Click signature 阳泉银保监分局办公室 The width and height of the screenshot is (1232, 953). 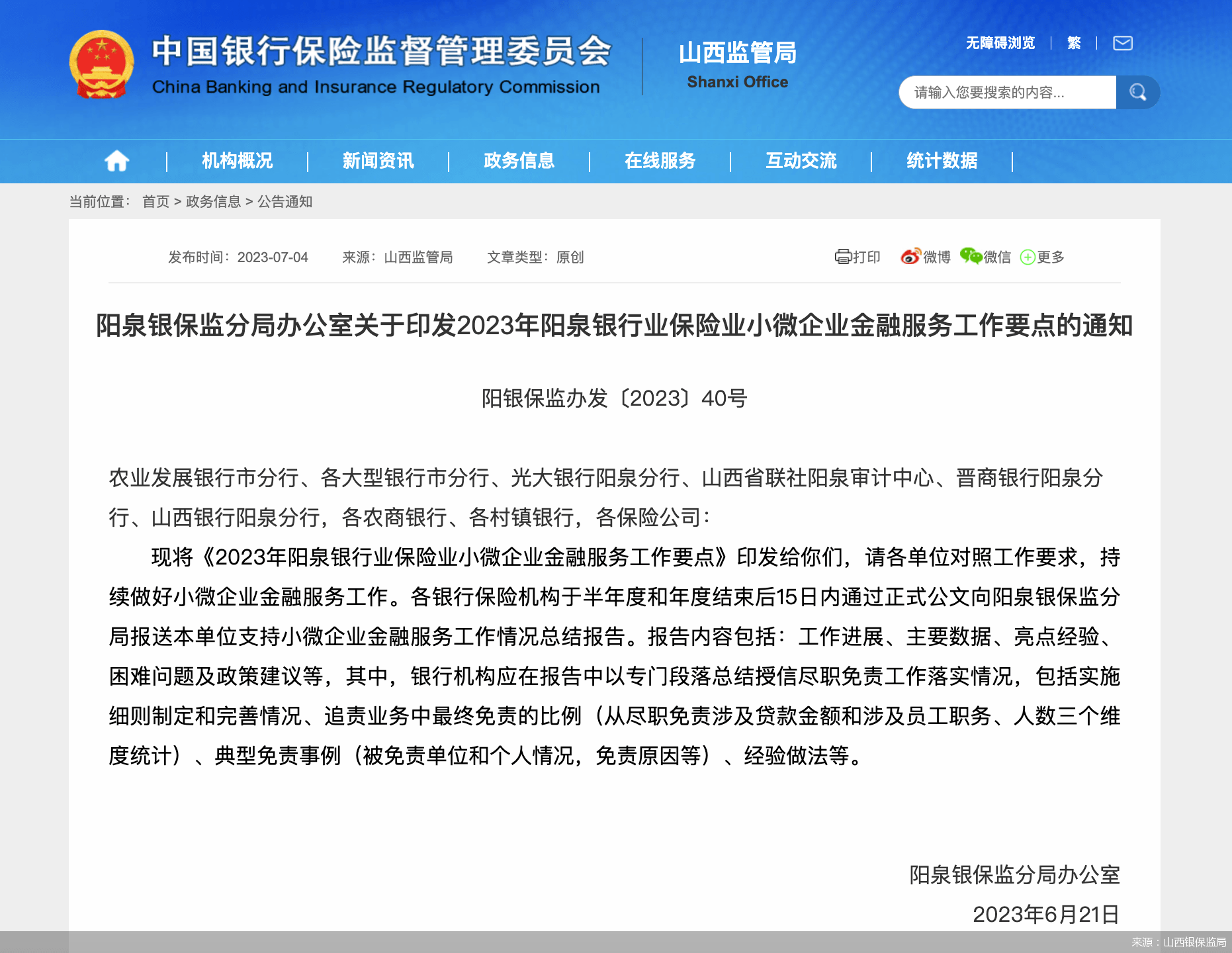click(1014, 875)
